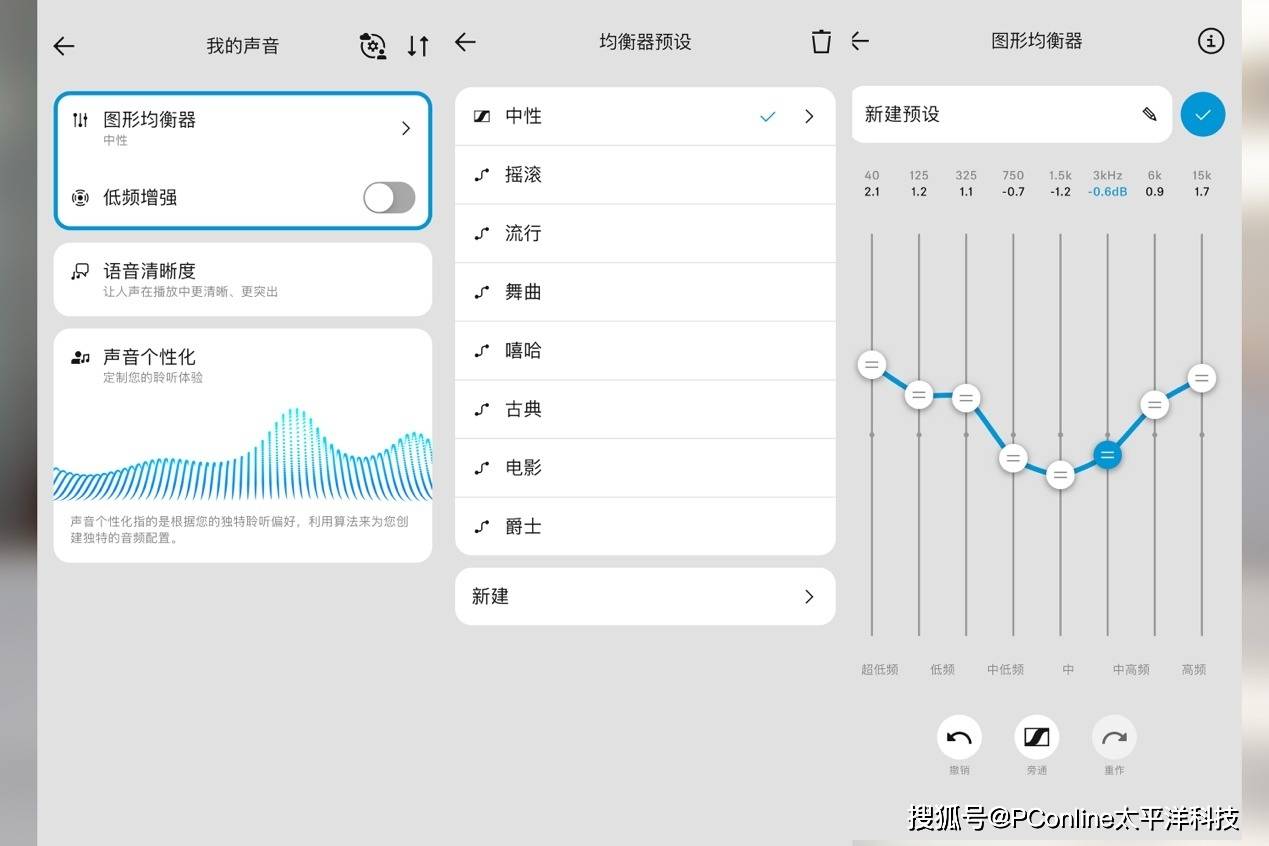
Task: Expand 图形均衡器 via its chevron
Action: click(x=406, y=128)
